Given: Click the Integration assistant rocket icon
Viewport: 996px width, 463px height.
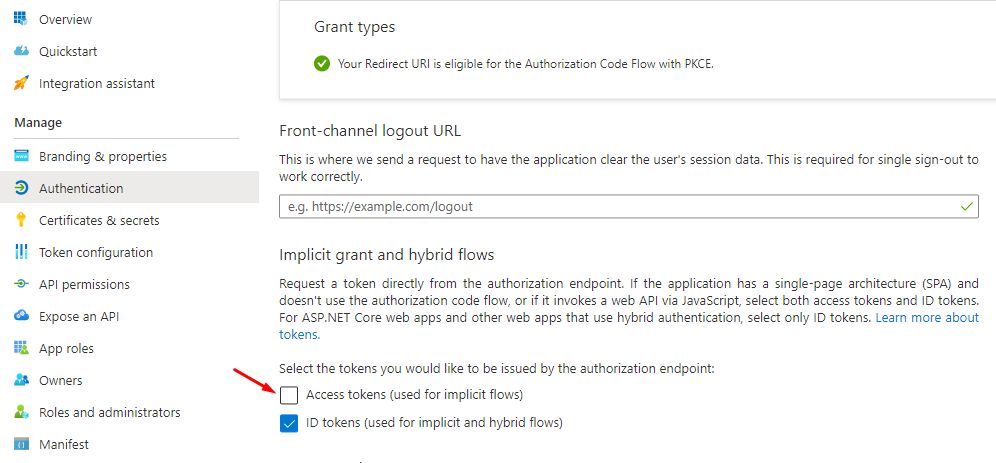Looking at the screenshot, I should point(21,83).
